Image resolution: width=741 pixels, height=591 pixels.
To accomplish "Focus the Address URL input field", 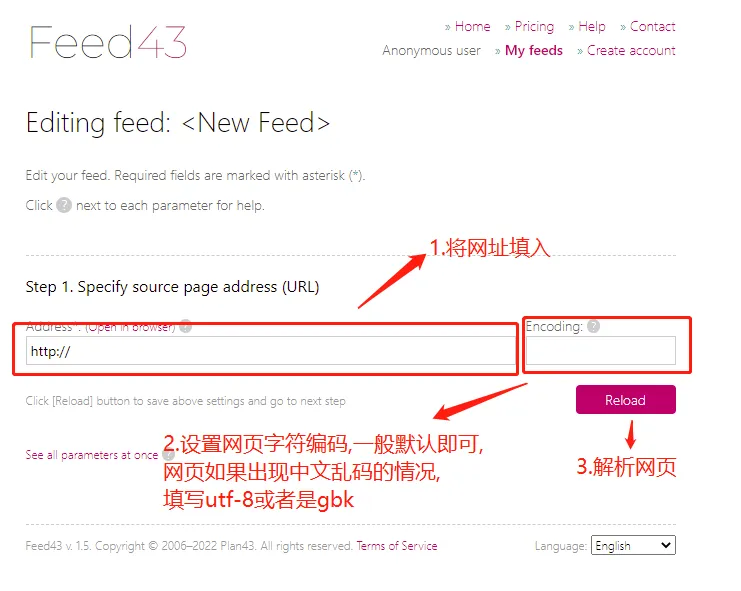I will pyautogui.click(x=271, y=351).
